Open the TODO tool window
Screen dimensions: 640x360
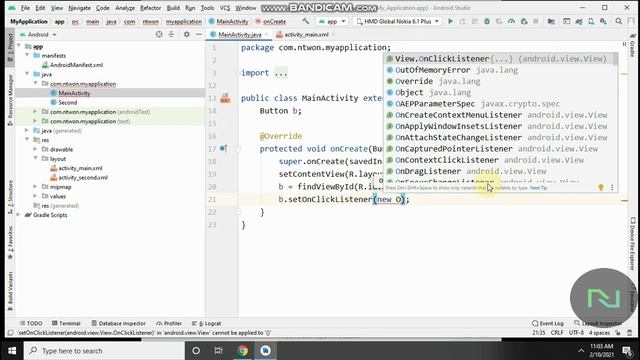coord(31,323)
